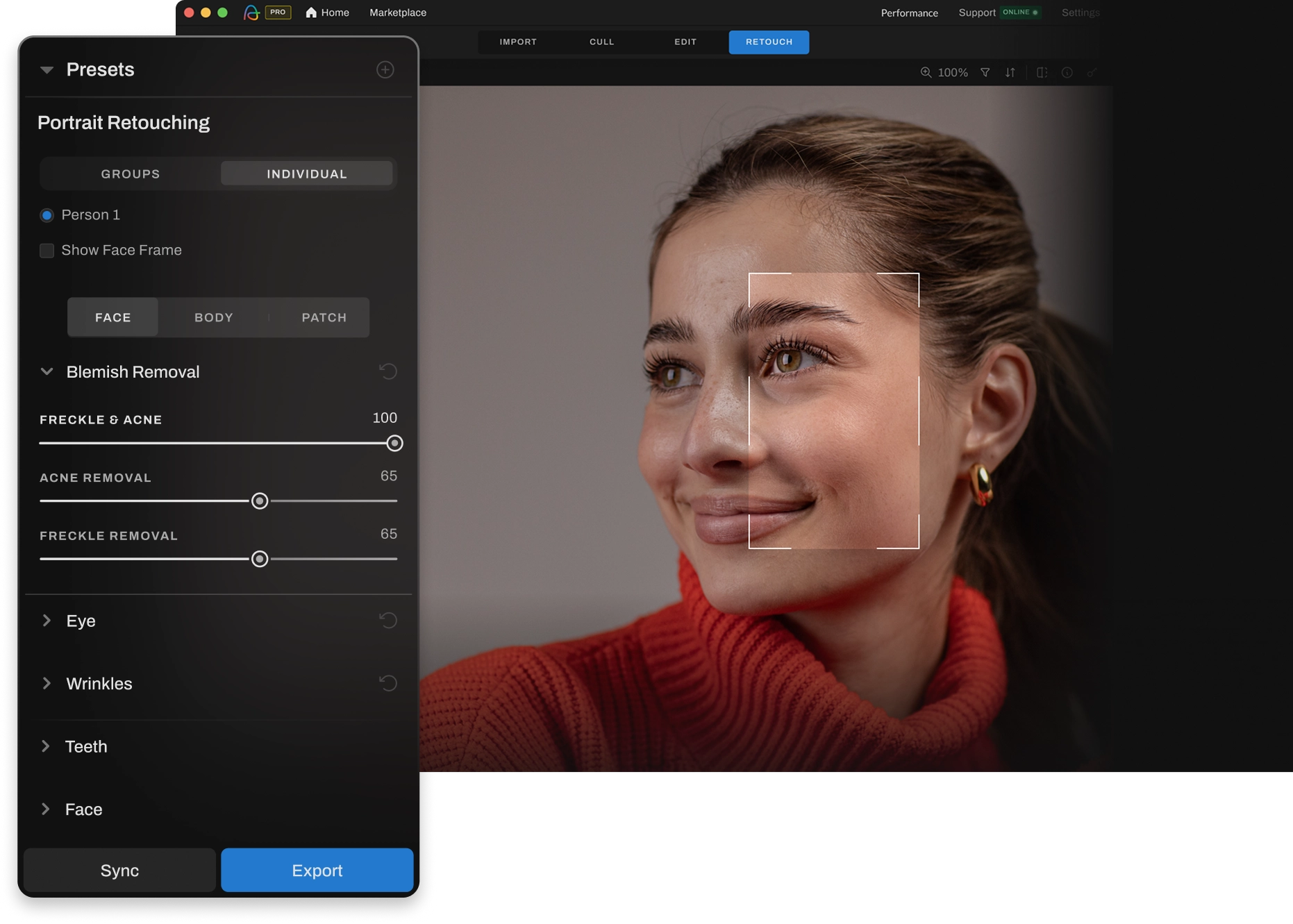Viewport: 1293px width, 924px height.
Task: Open the Body retouching tab
Action: (x=213, y=317)
